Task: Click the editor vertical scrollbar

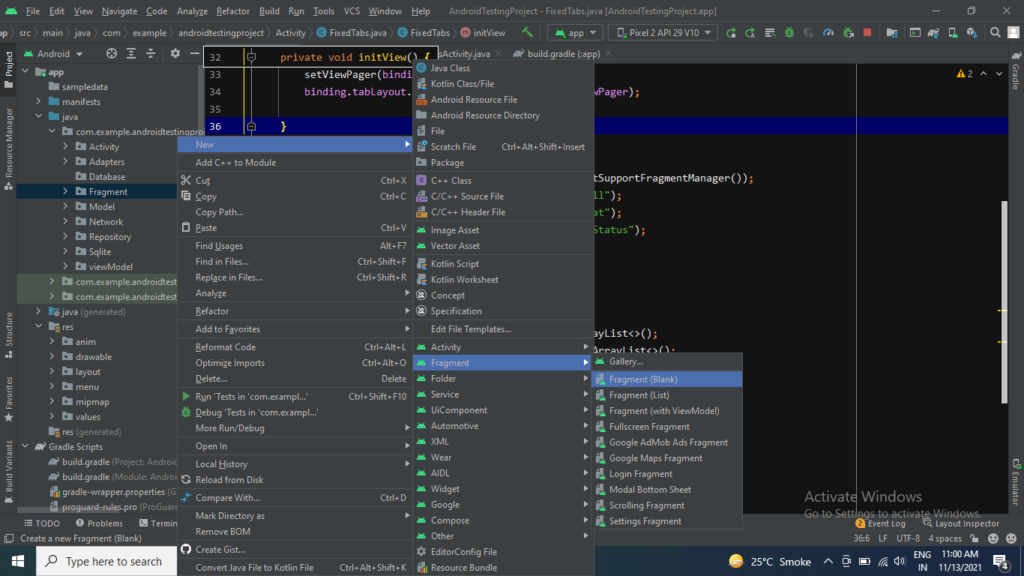Action: tap(1004, 303)
